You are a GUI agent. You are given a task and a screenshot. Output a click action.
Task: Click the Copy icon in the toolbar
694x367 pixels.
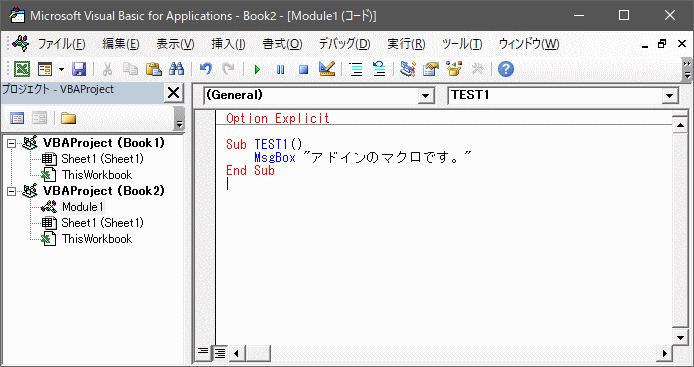click(130, 69)
